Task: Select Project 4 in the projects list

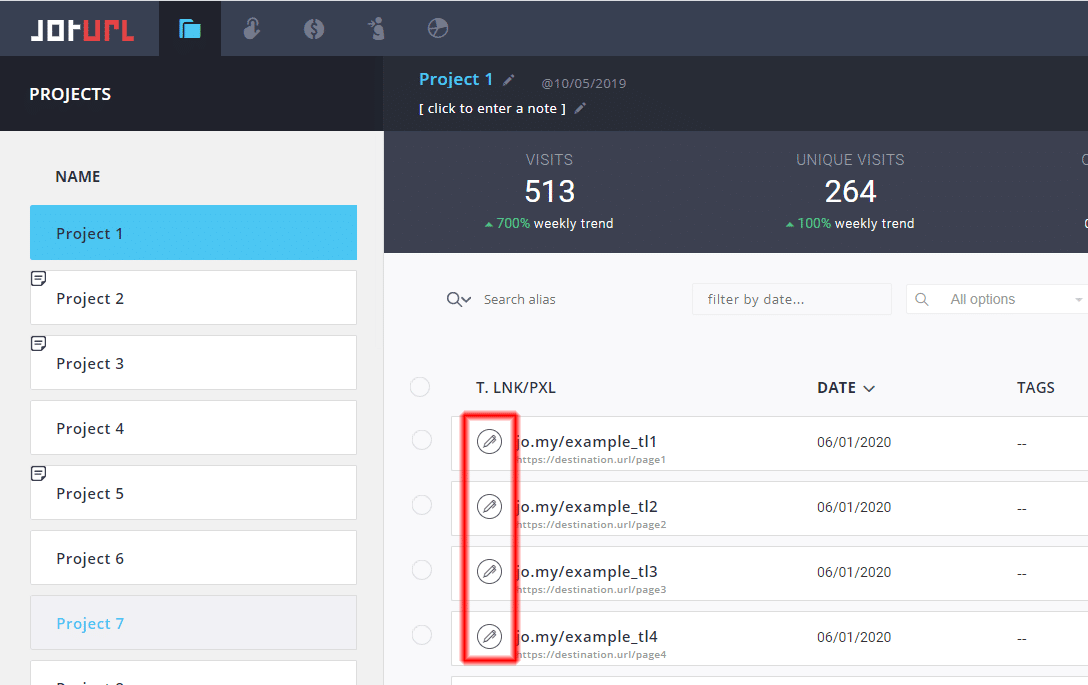Action: point(193,428)
